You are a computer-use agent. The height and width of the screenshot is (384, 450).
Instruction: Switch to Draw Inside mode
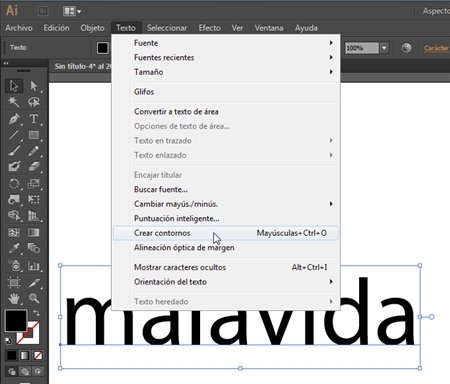click(38, 371)
